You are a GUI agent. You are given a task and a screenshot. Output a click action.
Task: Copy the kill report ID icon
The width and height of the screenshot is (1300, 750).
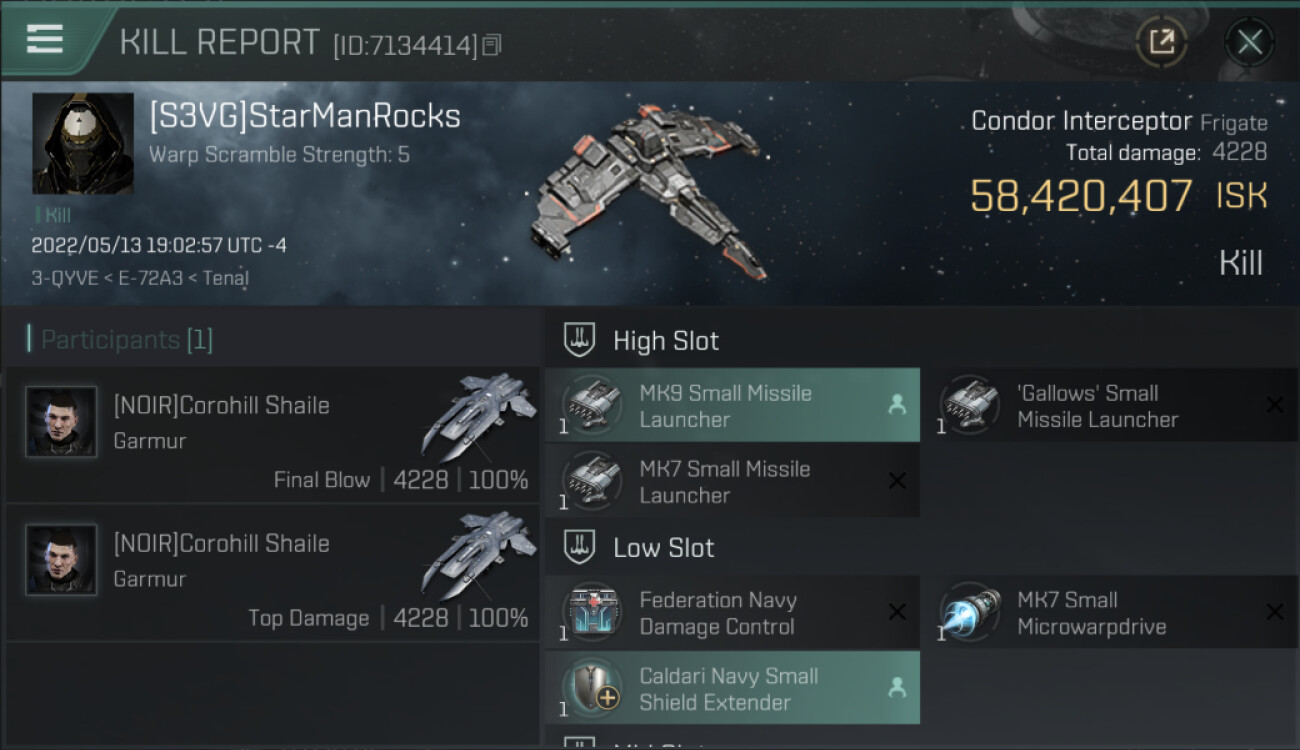(x=491, y=45)
